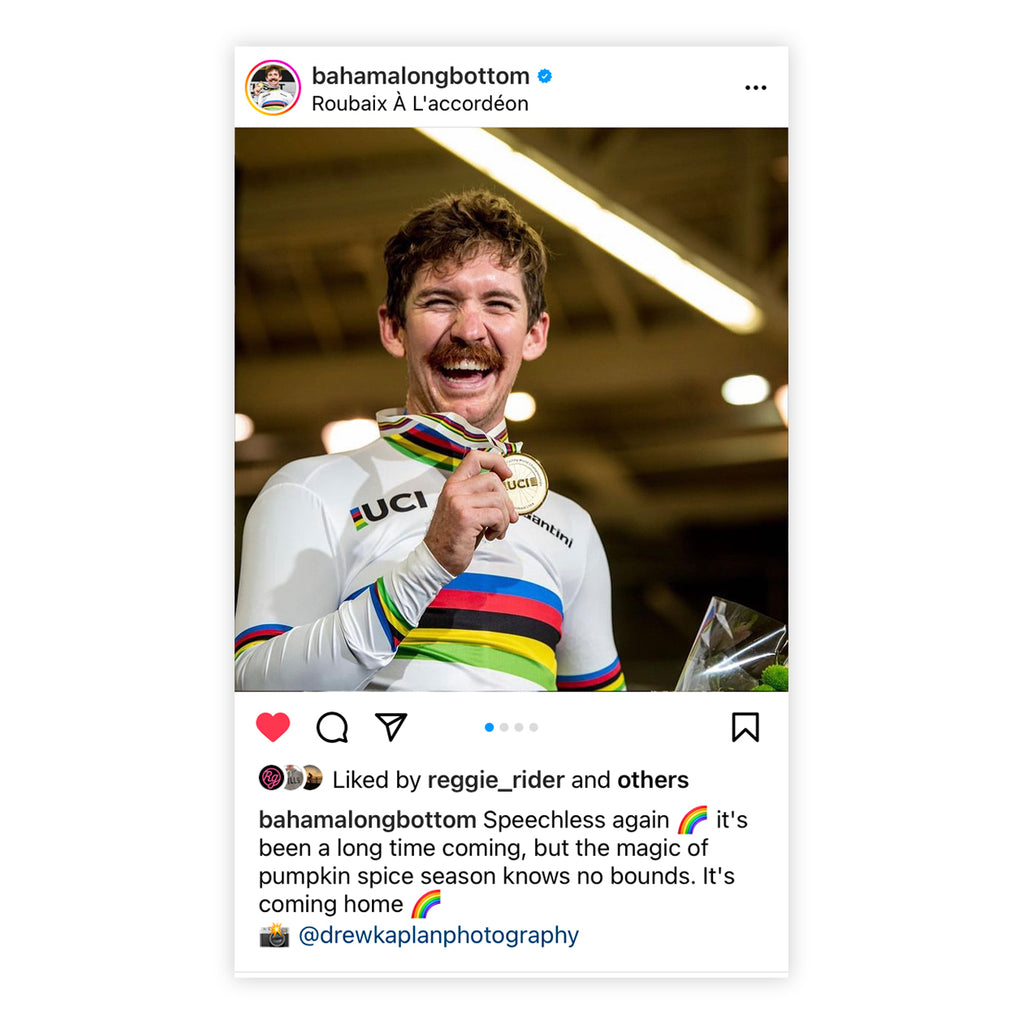Click the blue verified badge

(545, 76)
